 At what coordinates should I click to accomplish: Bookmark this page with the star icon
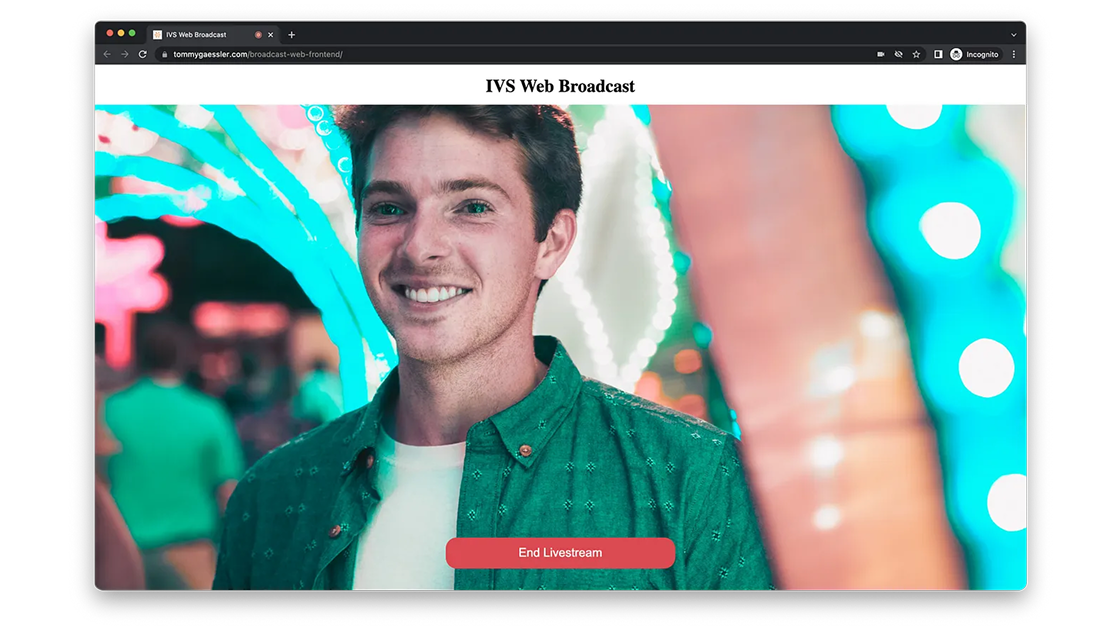tap(916, 54)
